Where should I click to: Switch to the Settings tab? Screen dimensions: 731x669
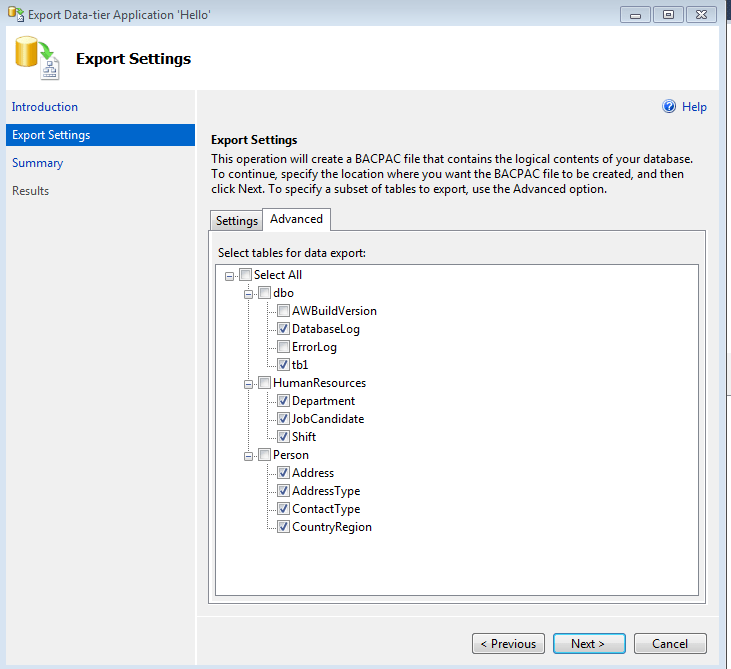[x=237, y=220]
